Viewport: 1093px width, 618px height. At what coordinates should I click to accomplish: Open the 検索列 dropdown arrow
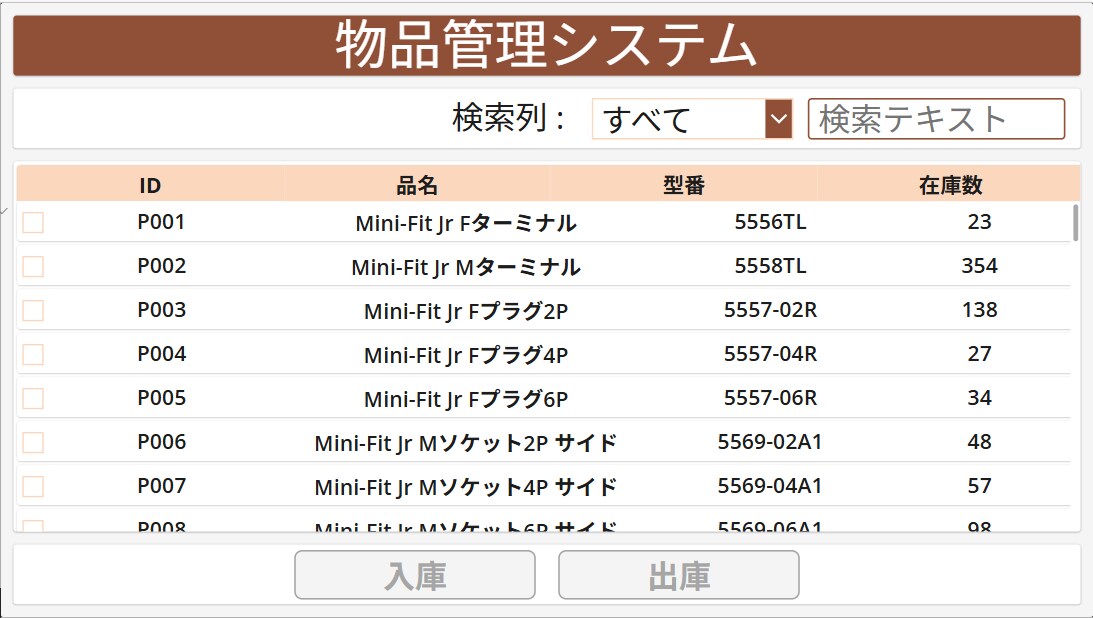[778, 118]
